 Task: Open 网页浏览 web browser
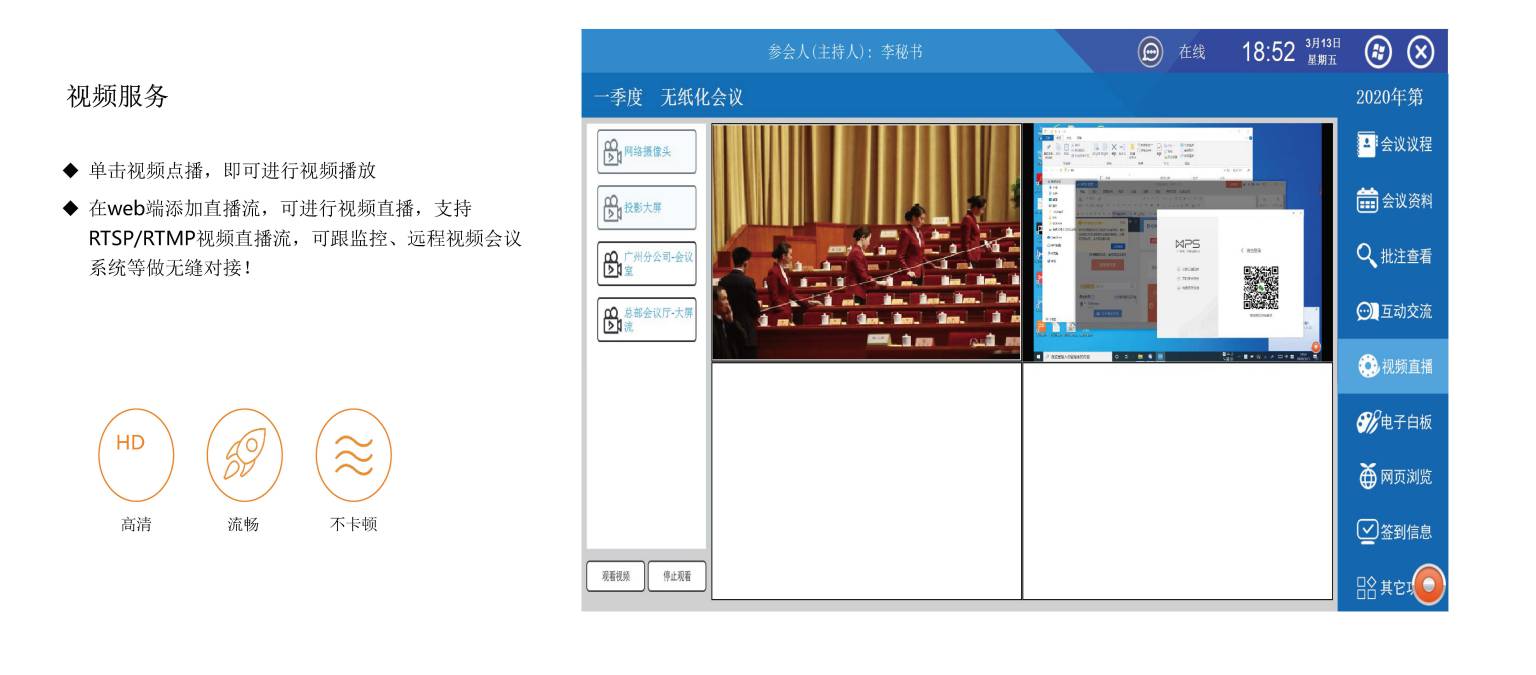click(1394, 476)
